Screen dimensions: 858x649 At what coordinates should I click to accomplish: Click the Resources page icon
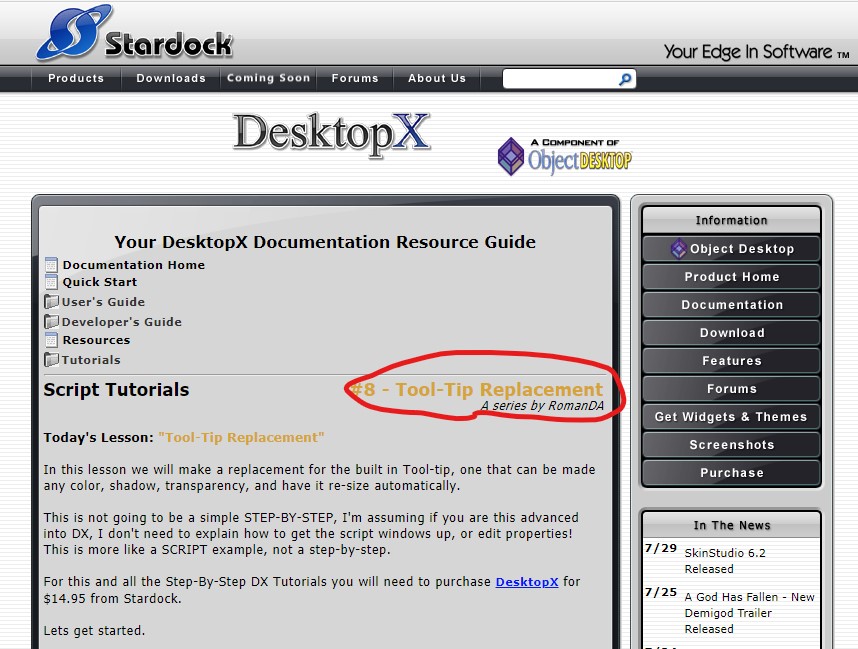pos(51,340)
